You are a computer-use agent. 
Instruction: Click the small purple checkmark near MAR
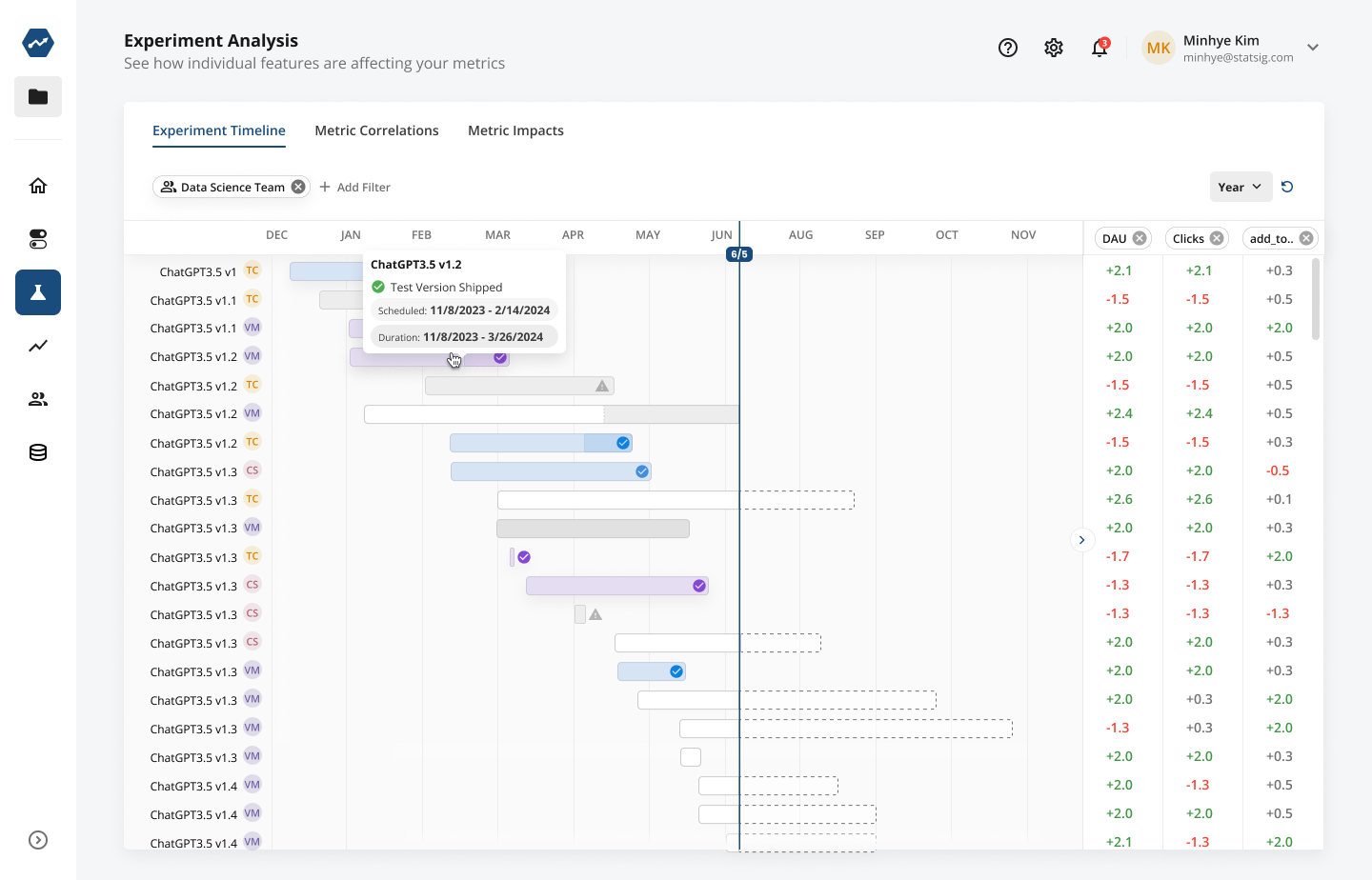[x=524, y=557]
